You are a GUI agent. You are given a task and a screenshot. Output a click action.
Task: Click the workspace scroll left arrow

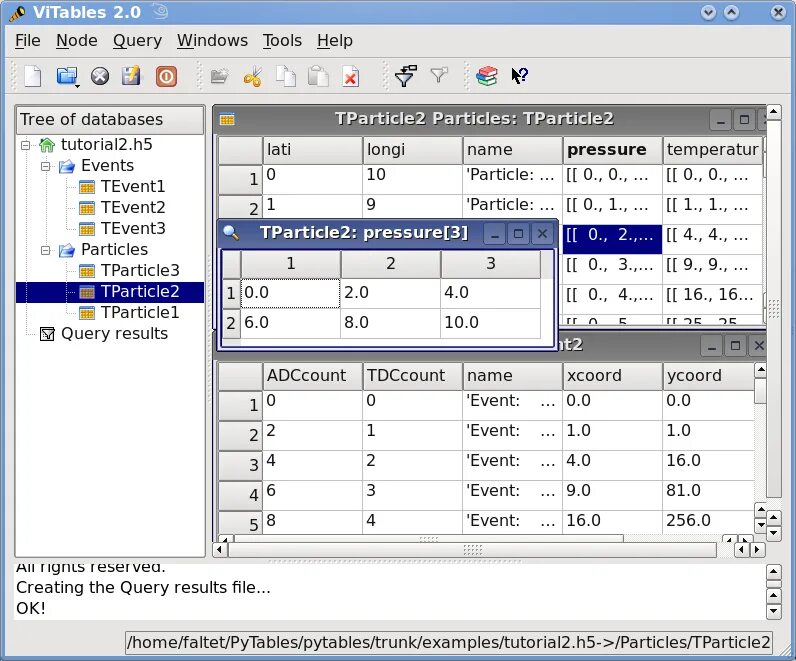coord(220,550)
